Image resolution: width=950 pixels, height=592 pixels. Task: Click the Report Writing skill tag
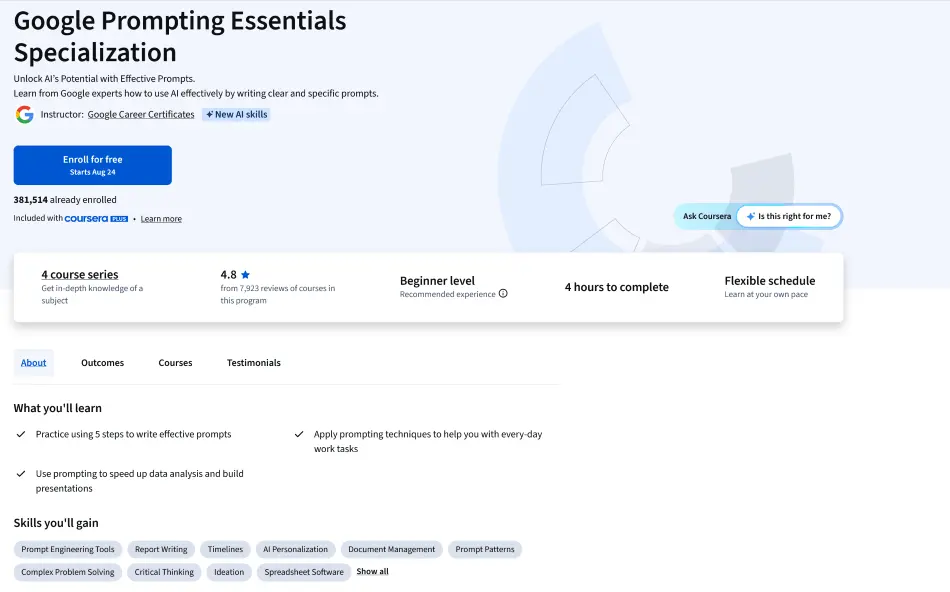coord(161,550)
